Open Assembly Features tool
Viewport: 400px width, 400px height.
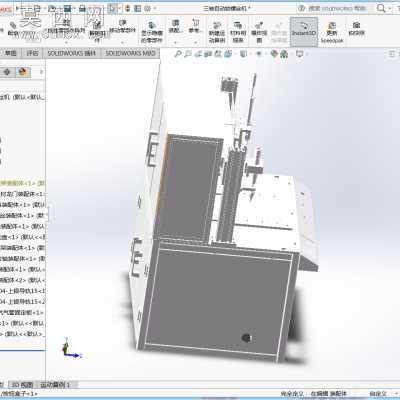175,27
